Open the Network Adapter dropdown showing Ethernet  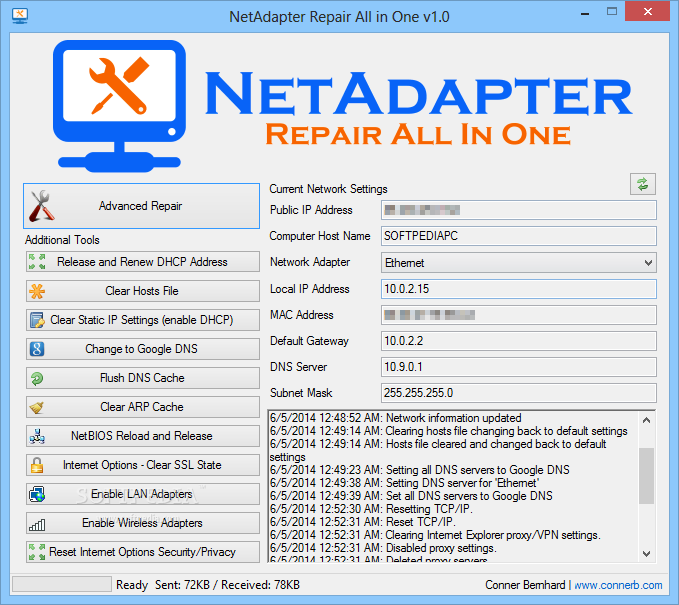click(519, 263)
